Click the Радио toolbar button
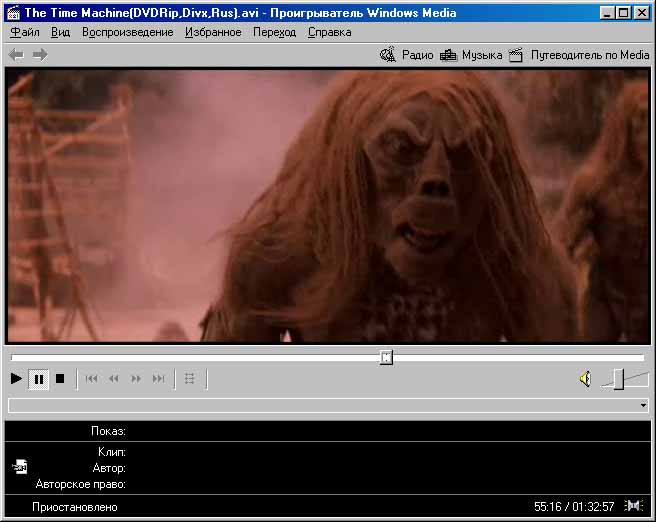The width and height of the screenshot is (656, 522). (x=407, y=55)
